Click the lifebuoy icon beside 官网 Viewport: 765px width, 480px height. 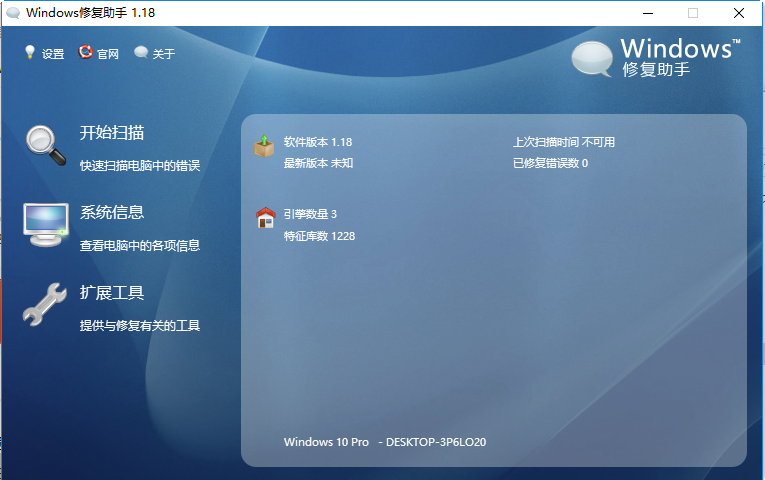tap(85, 53)
